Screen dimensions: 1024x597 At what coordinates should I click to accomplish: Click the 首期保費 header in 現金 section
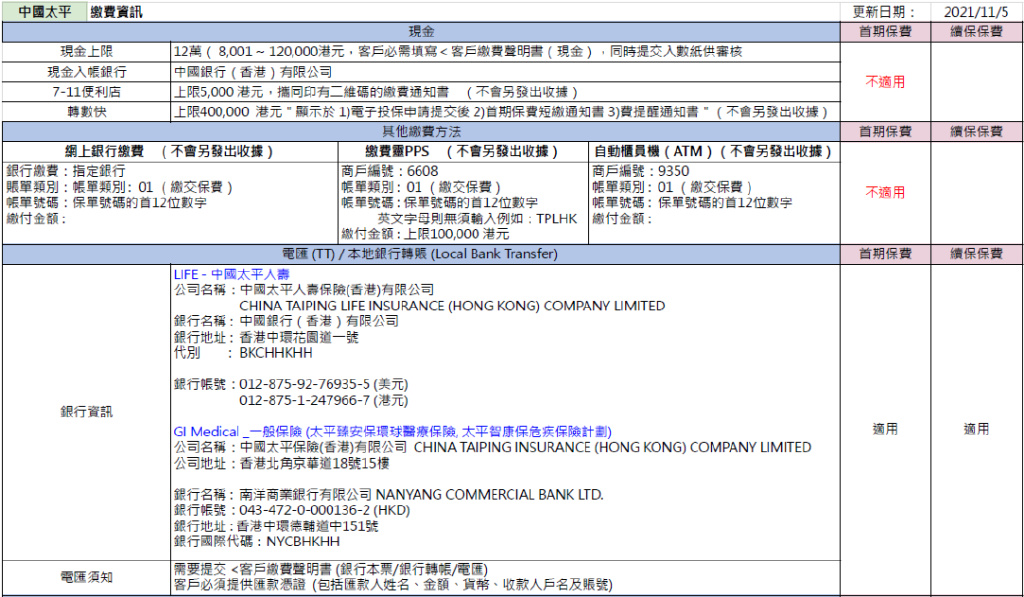[x=885, y=32]
